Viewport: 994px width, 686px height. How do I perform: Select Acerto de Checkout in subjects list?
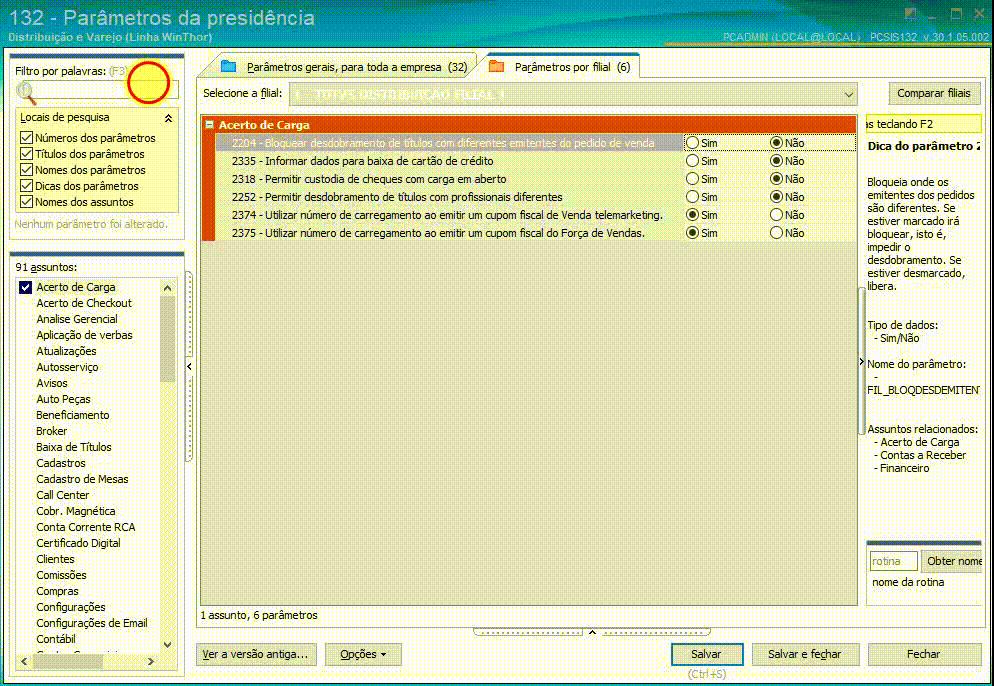click(x=84, y=303)
